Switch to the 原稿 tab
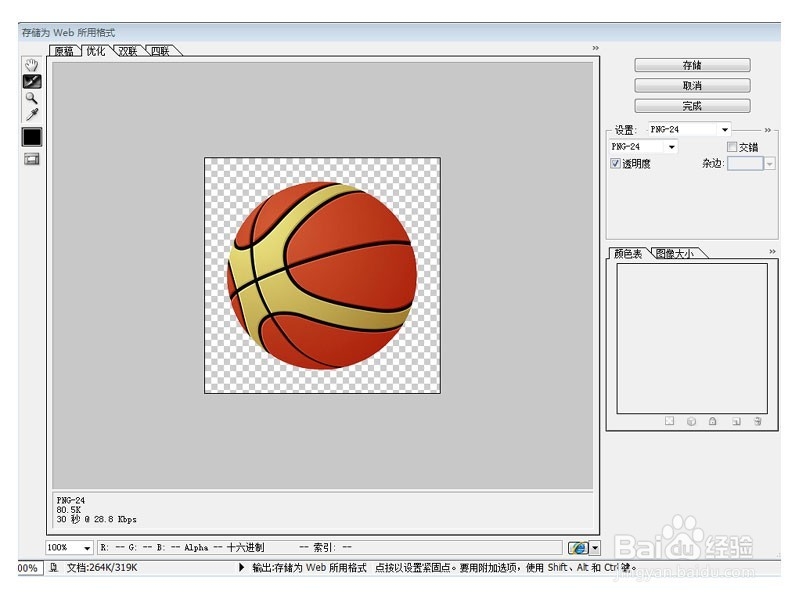Screen dimensions: 800x600 (x=64, y=51)
